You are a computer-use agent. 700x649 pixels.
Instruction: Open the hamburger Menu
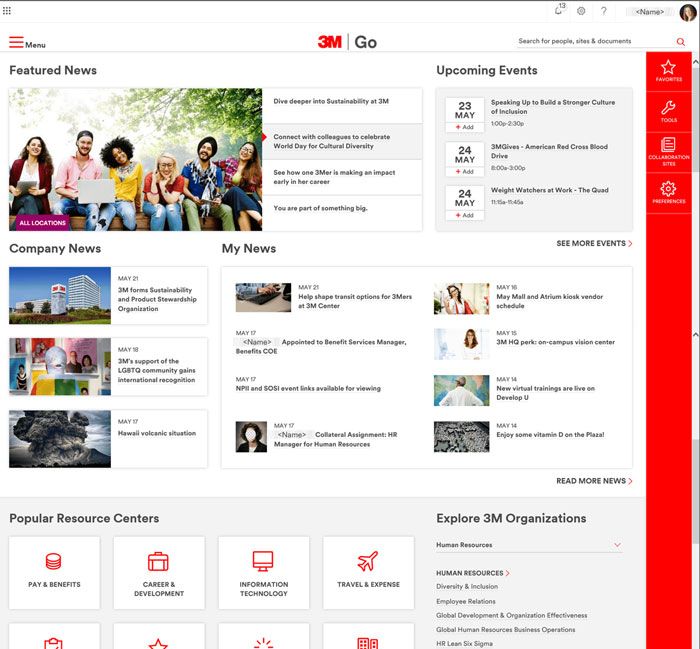click(x=27, y=43)
